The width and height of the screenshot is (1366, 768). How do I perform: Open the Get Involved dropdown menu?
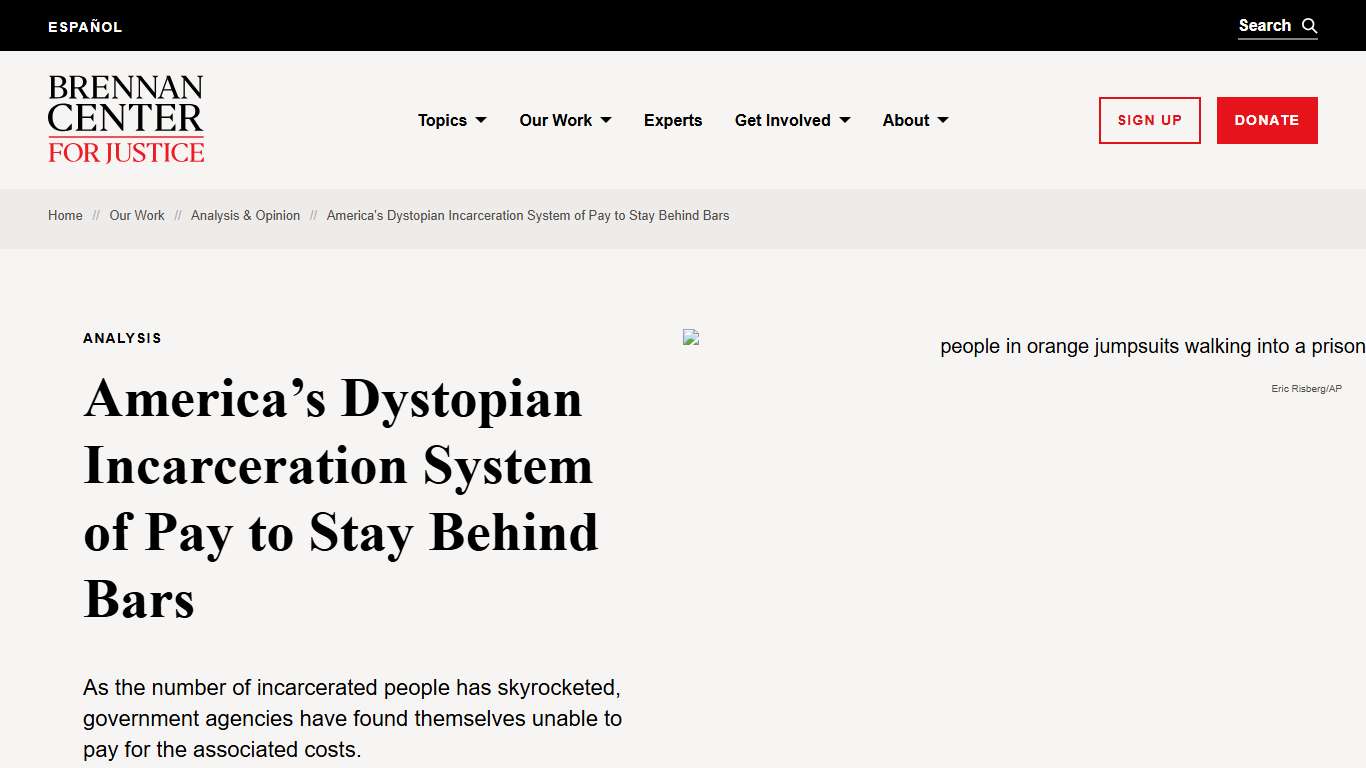coord(782,120)
